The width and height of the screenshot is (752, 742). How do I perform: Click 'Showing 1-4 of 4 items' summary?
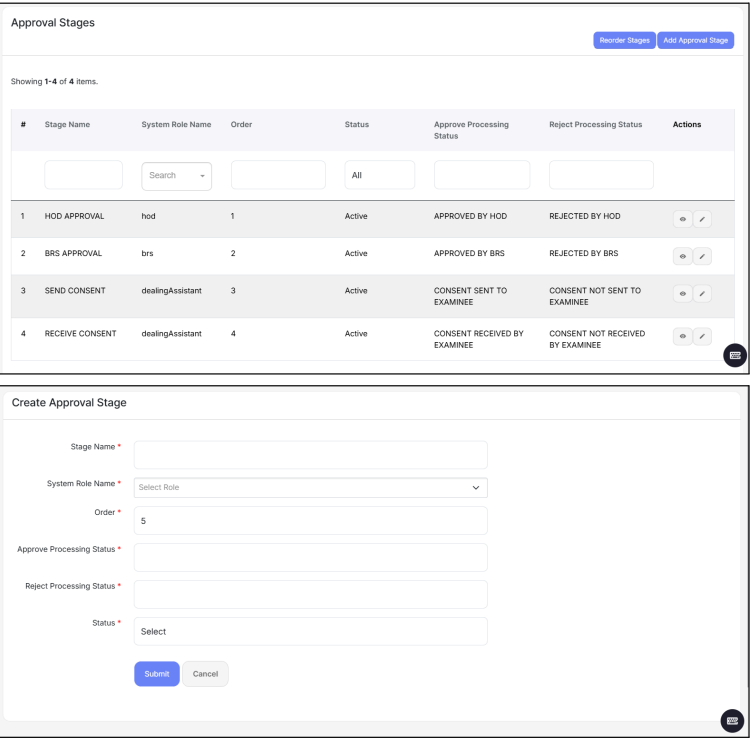point(54,82)
